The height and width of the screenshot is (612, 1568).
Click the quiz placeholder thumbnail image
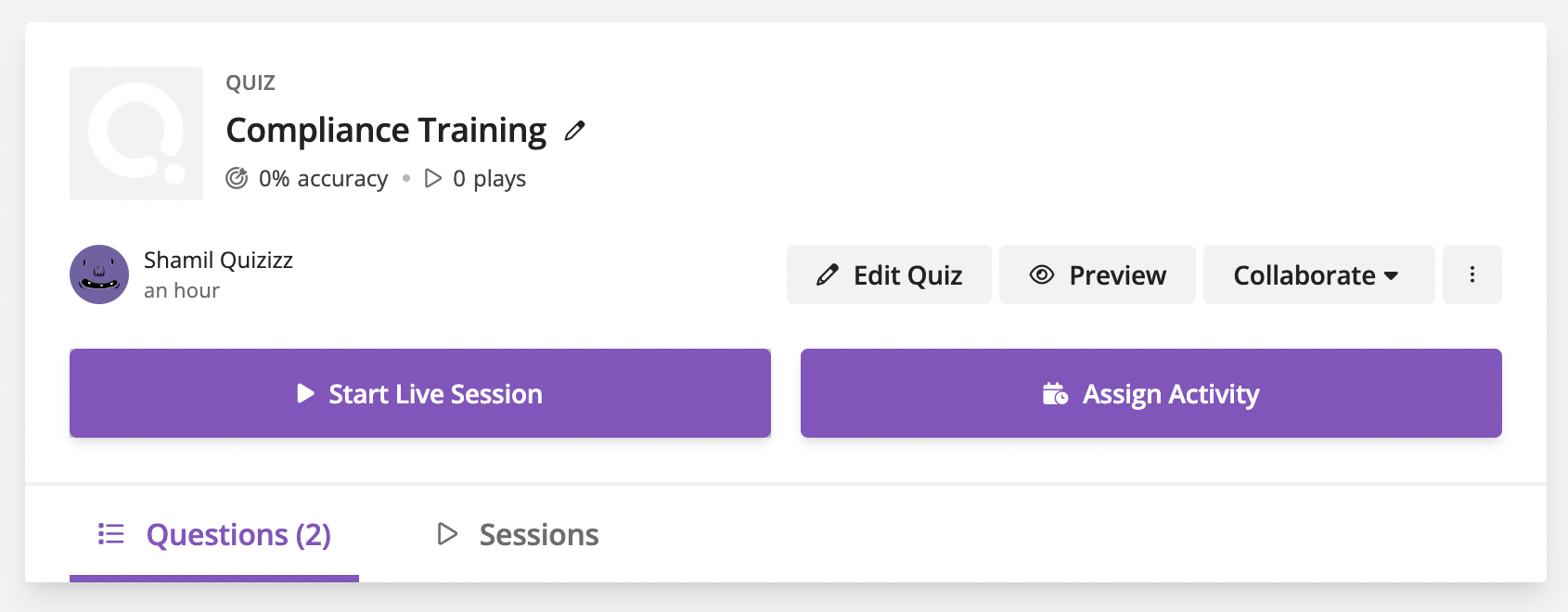136,134
